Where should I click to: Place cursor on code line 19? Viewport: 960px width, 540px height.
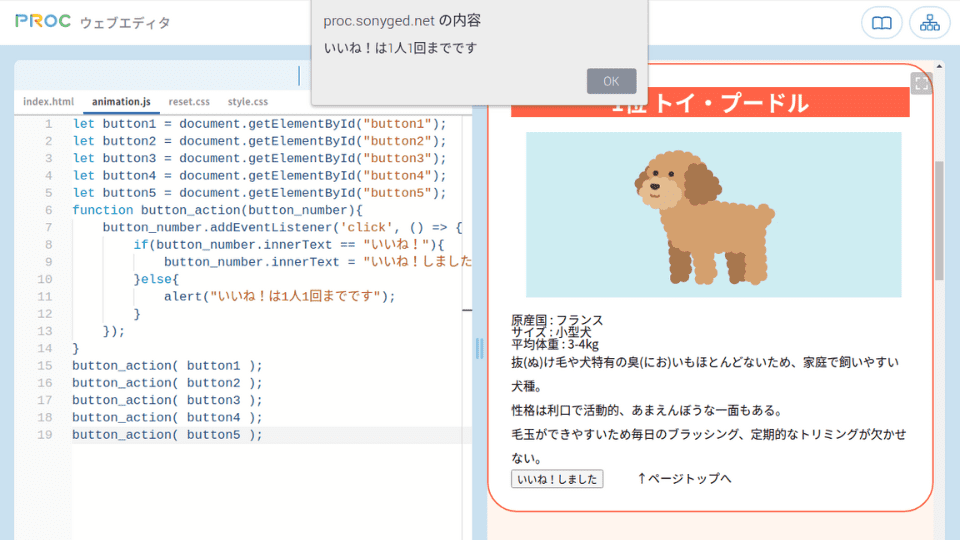(271, 435)
